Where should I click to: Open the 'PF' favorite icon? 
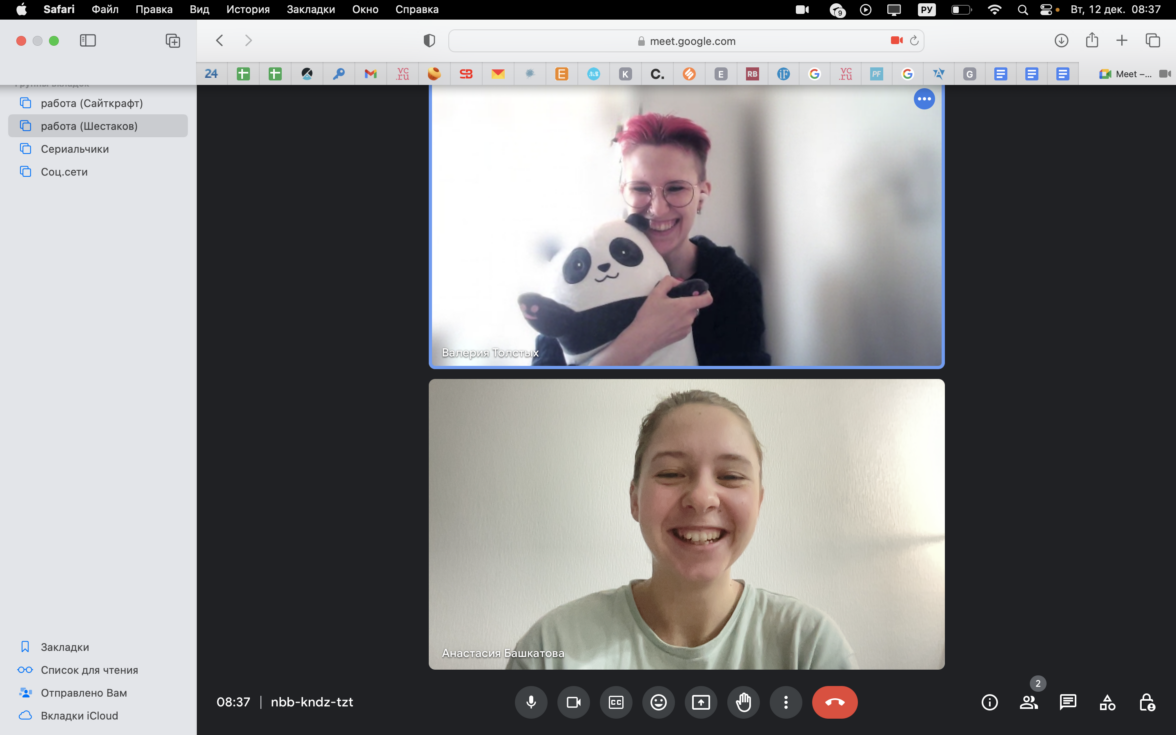[876, 74]
